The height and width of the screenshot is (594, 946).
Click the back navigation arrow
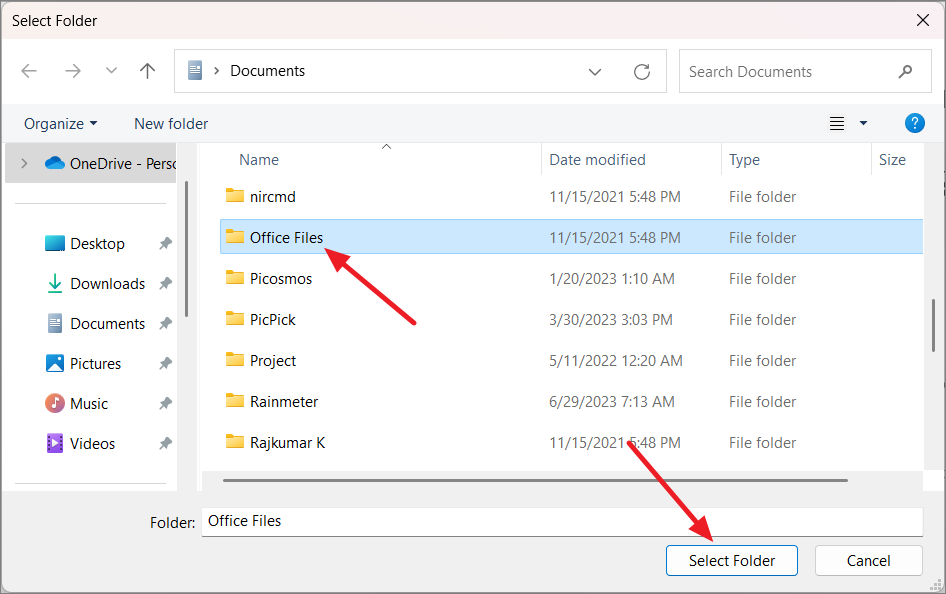pos(29,70)
